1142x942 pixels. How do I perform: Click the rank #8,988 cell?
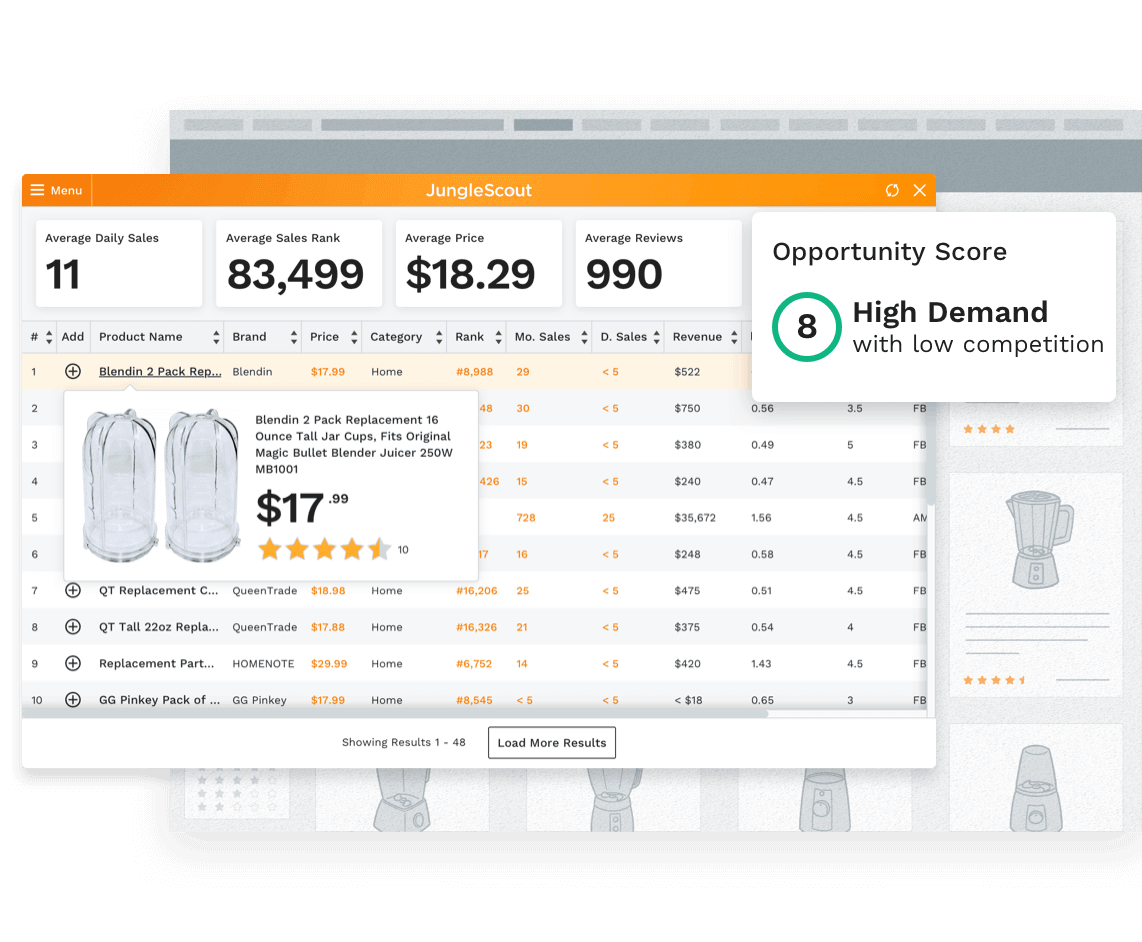click(x=475, y=372)
